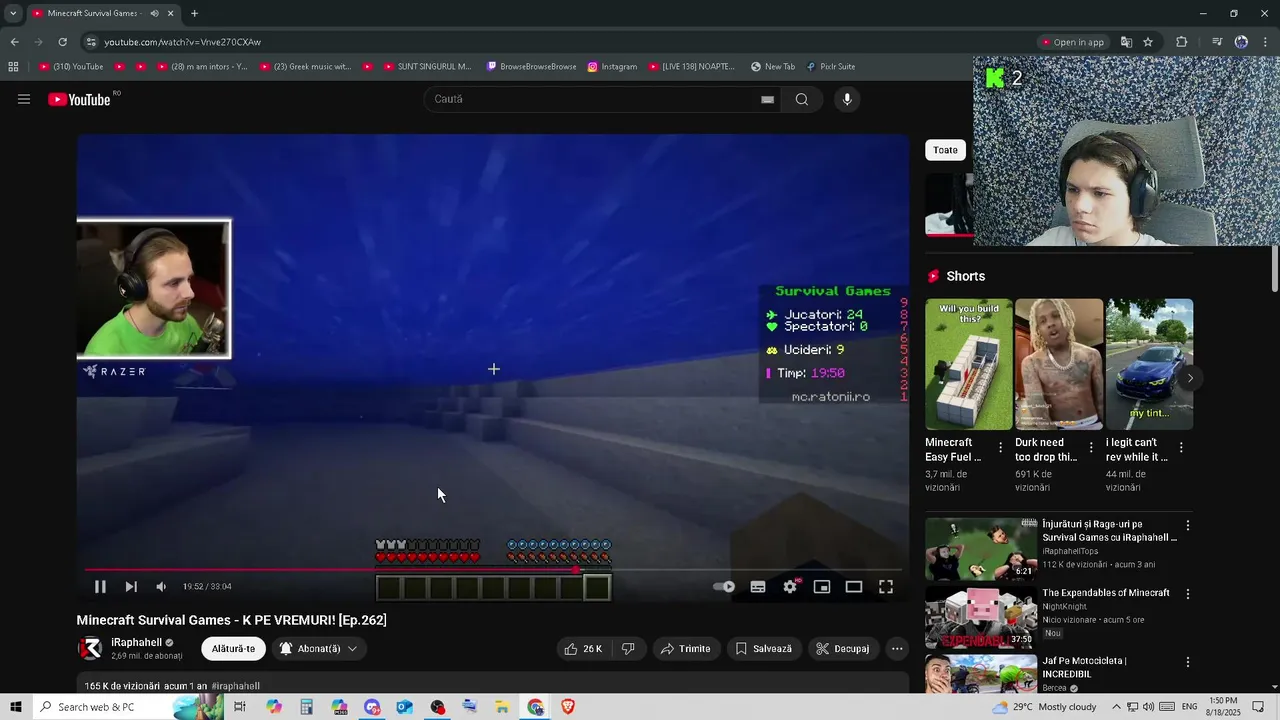Mute the video player volume
1280x720 pixels.
[x=161, y=587]
